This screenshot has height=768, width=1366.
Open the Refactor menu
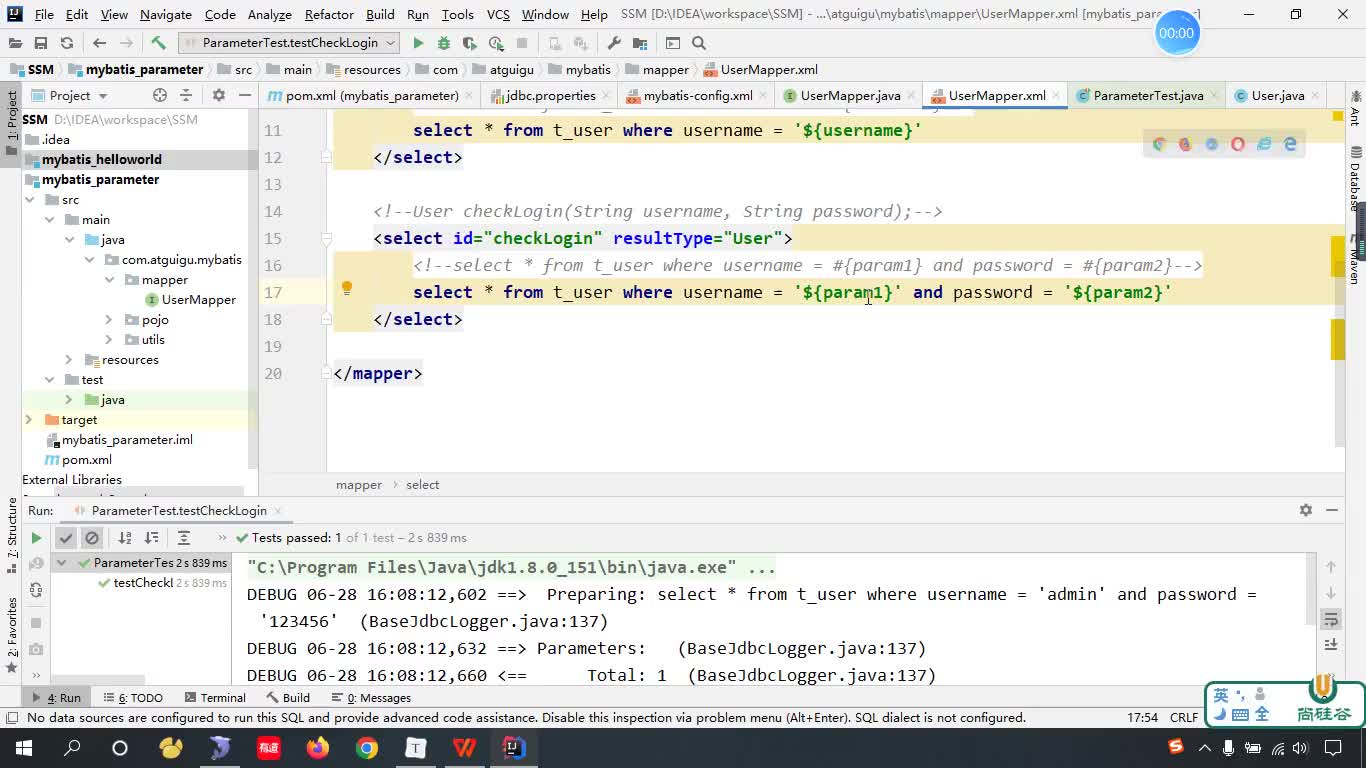click(329, 14)
